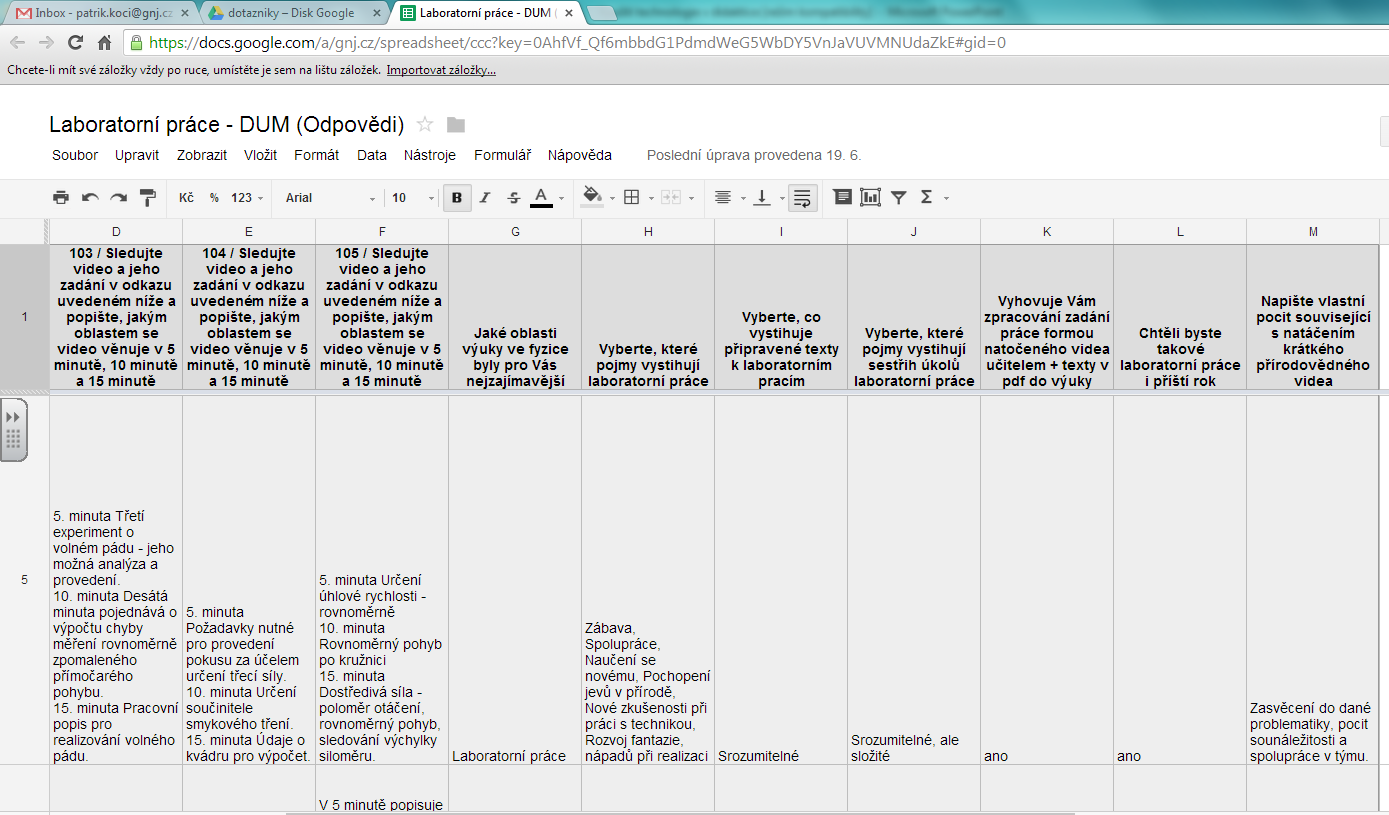
Task: Open the Formát menu
Action: point(316,155)
